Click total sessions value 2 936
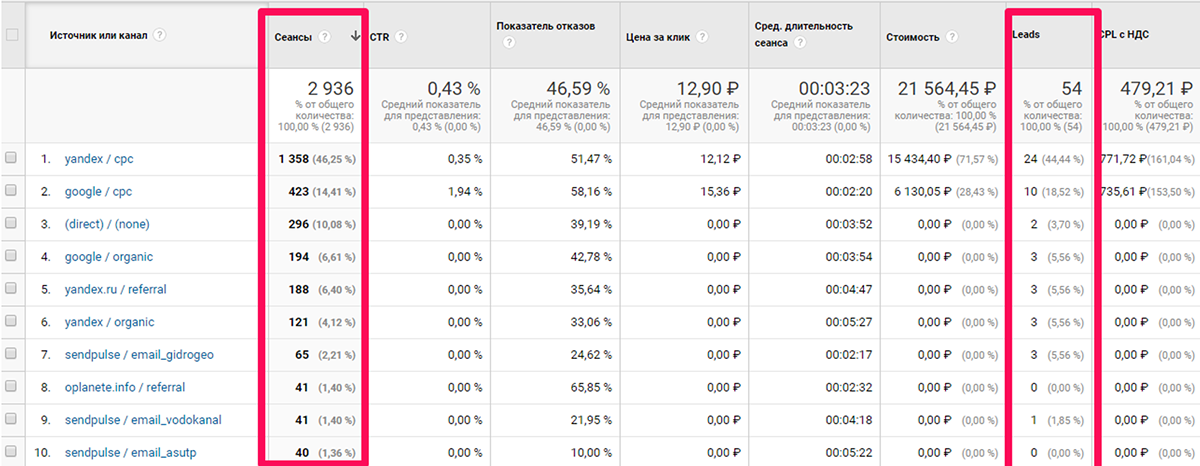 point(331,89)
